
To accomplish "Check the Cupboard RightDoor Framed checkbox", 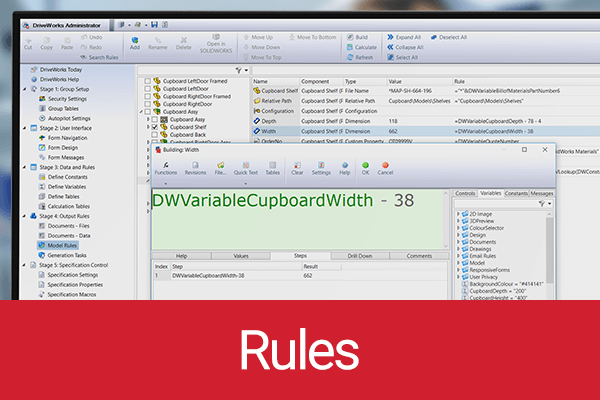I will click(147, 96).
